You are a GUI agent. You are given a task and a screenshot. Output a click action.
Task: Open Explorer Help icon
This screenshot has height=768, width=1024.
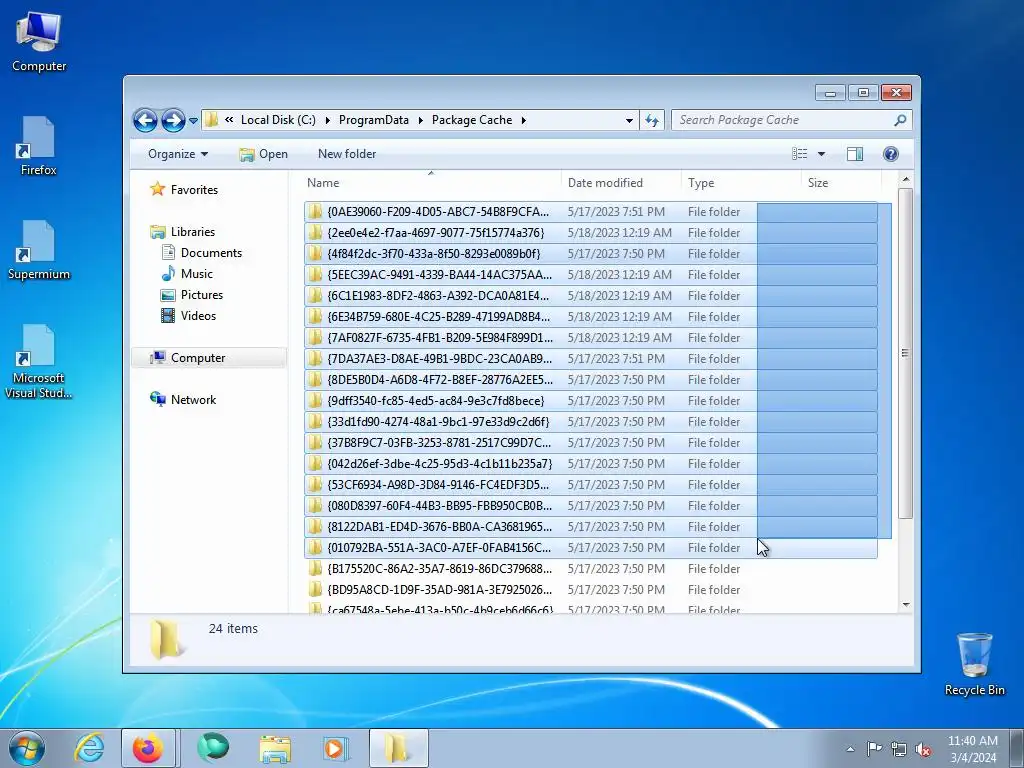click(890, 154)
